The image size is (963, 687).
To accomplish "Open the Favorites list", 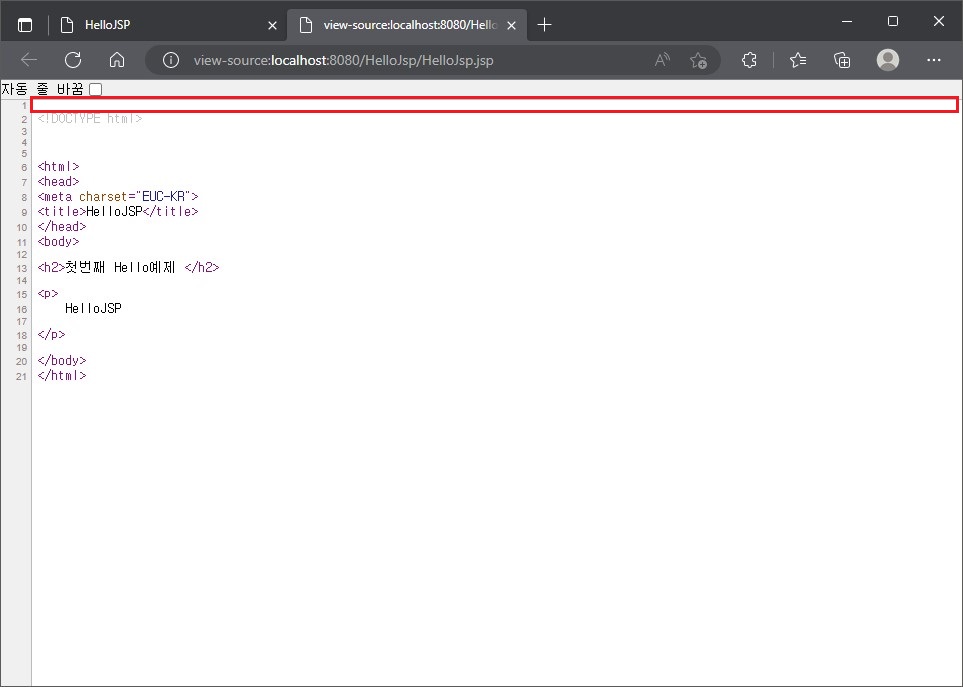I will 798,60.
